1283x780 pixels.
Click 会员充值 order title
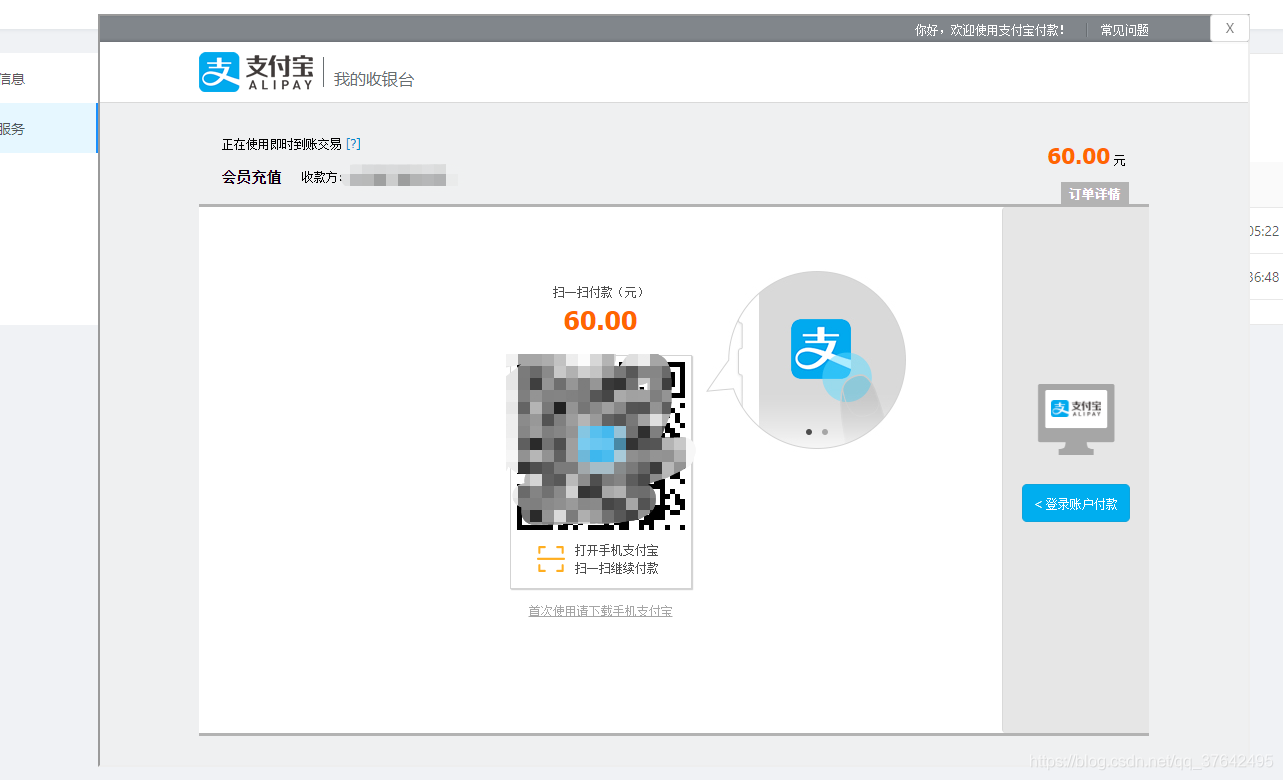point(251,177)
